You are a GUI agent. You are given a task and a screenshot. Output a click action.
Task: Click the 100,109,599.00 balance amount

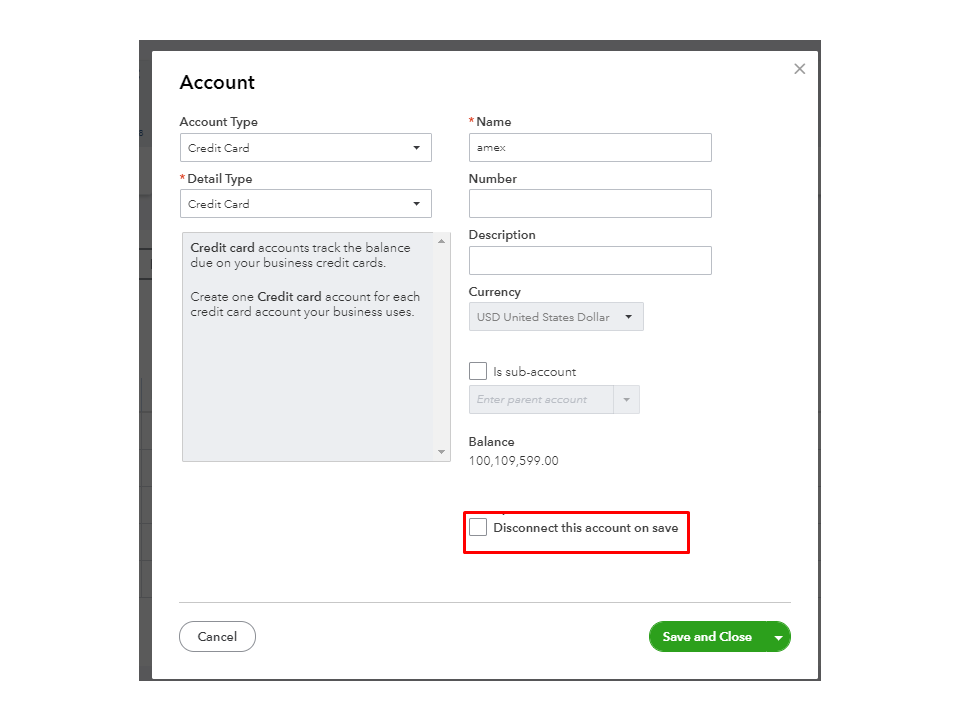point(513,461)
